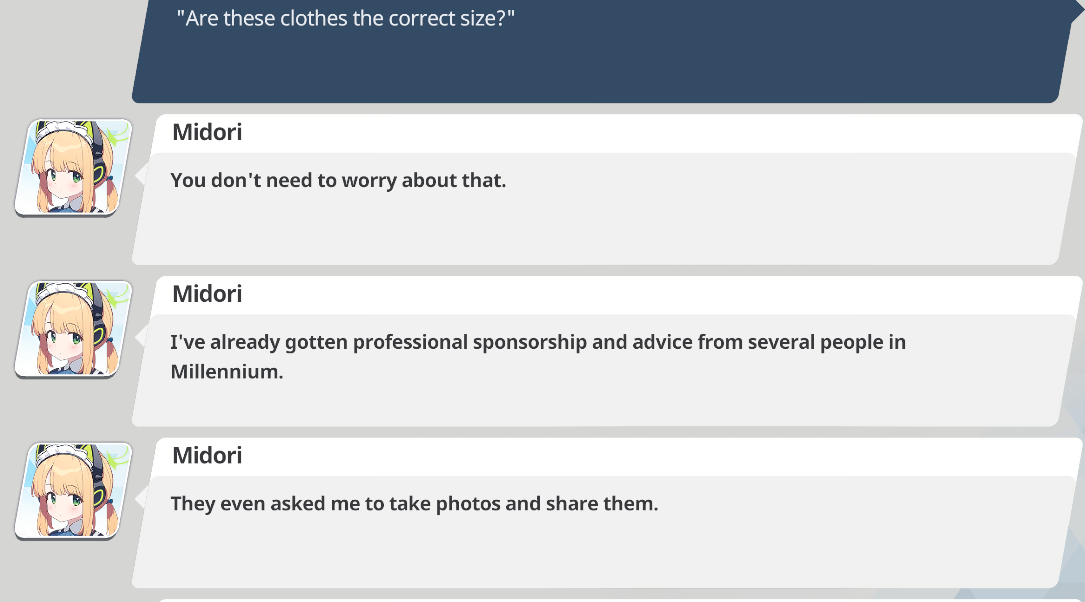The height and width of the screenshot is (602, 1085).
Task: Click the Midori name above "You don't need to worry"
Action: 207,132
